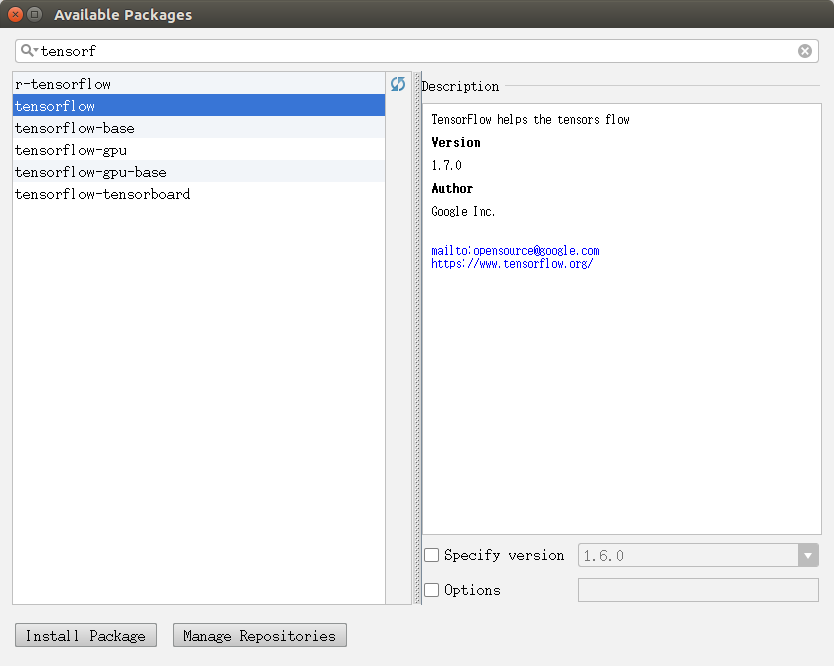834x666 pixels.
Task: Click the author text Google Inc.
Action: tap(463, 212)
